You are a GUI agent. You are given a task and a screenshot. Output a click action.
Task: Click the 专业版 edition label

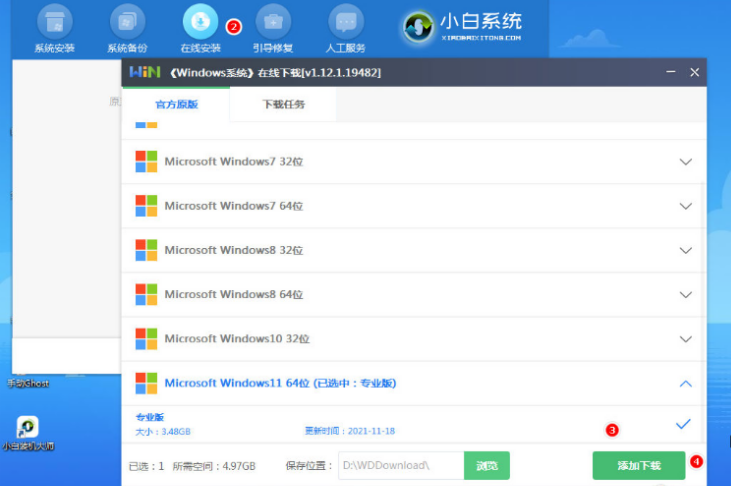150,417
